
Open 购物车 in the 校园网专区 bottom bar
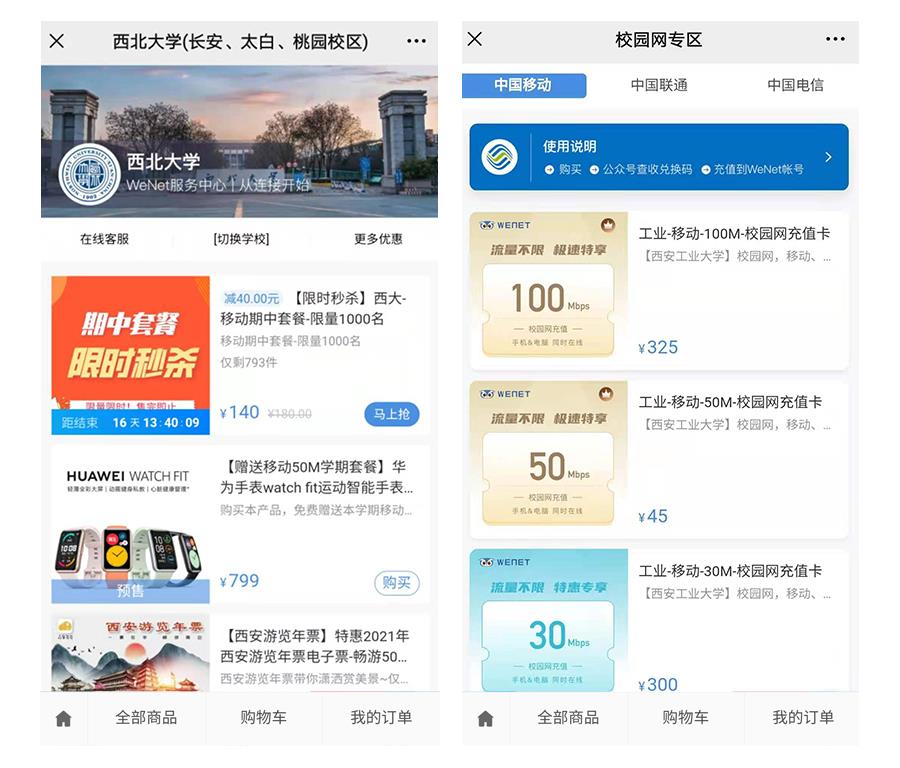(685, 717)
